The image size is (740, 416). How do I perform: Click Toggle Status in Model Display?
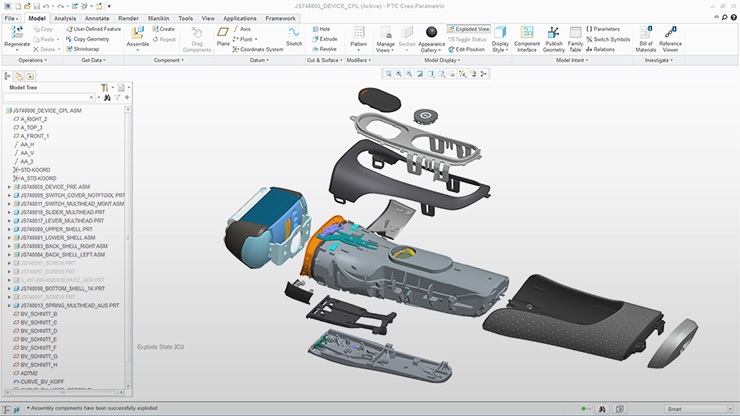coord(469,39)
